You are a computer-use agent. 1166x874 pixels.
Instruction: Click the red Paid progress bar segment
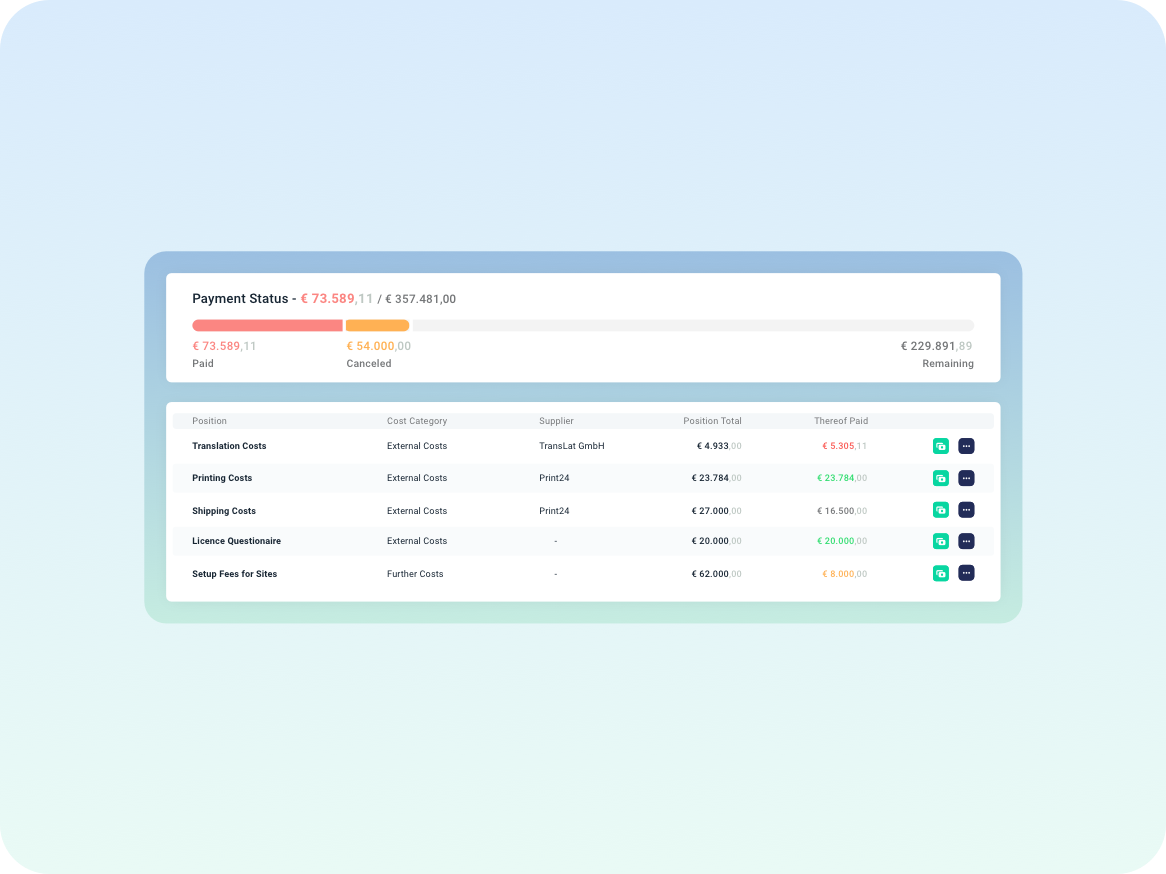[267, 325]
